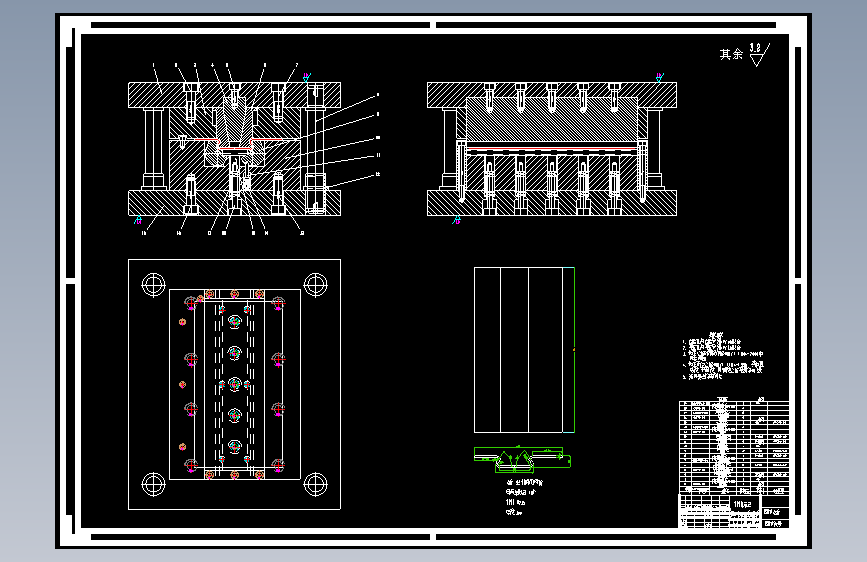
Task: Select the upper-right guide post circle in plan view
Action: [316, 285]
